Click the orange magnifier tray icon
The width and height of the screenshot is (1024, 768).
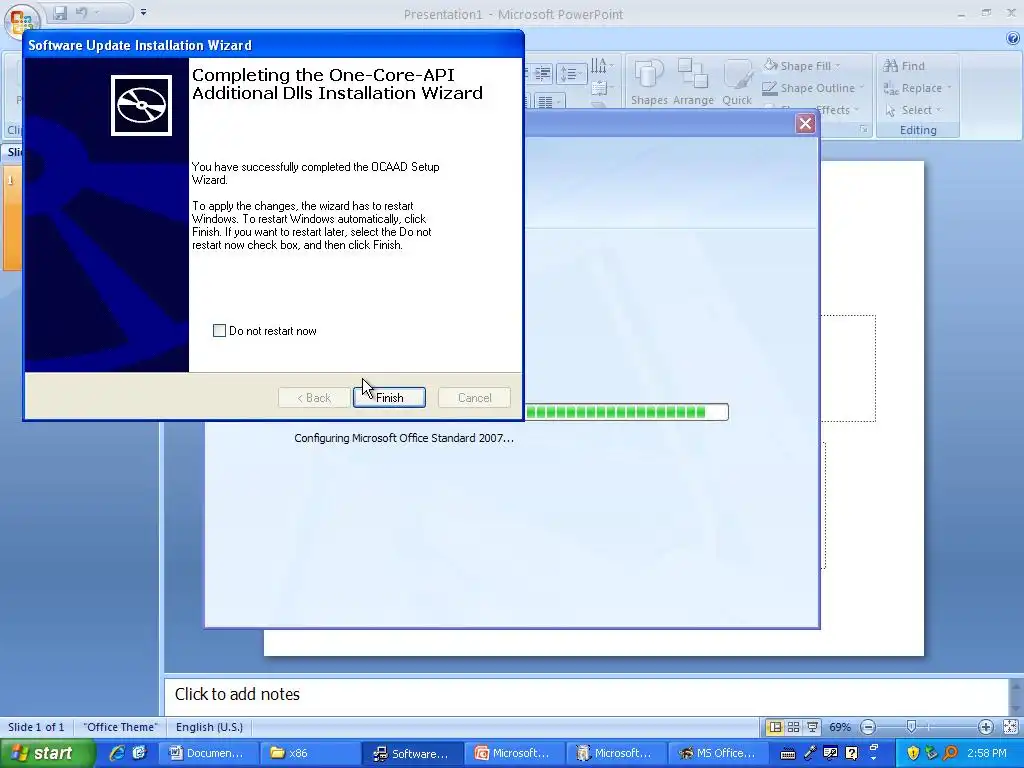[x=951, y=754]
